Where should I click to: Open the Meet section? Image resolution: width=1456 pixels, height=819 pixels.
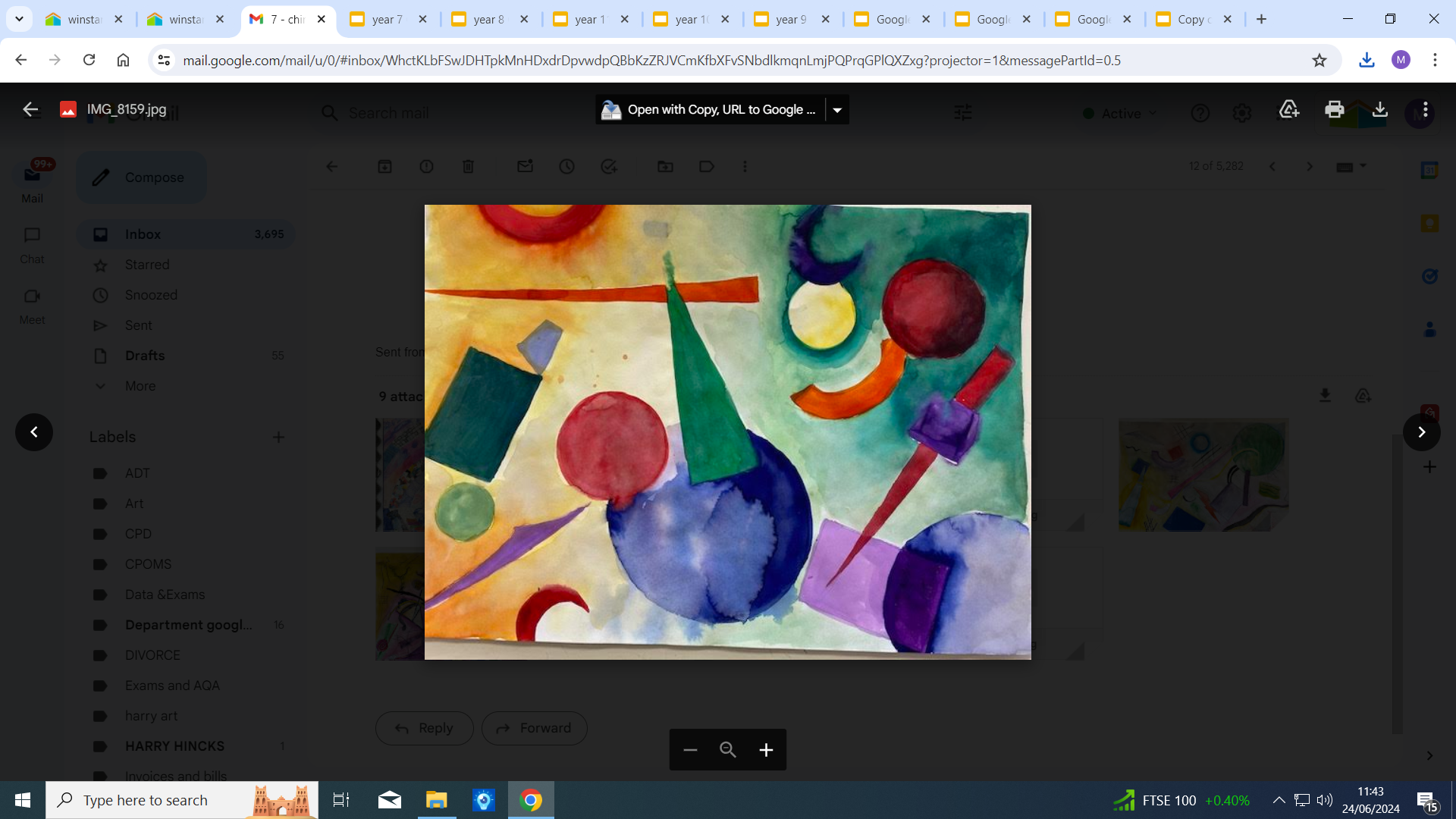point(32,306)
